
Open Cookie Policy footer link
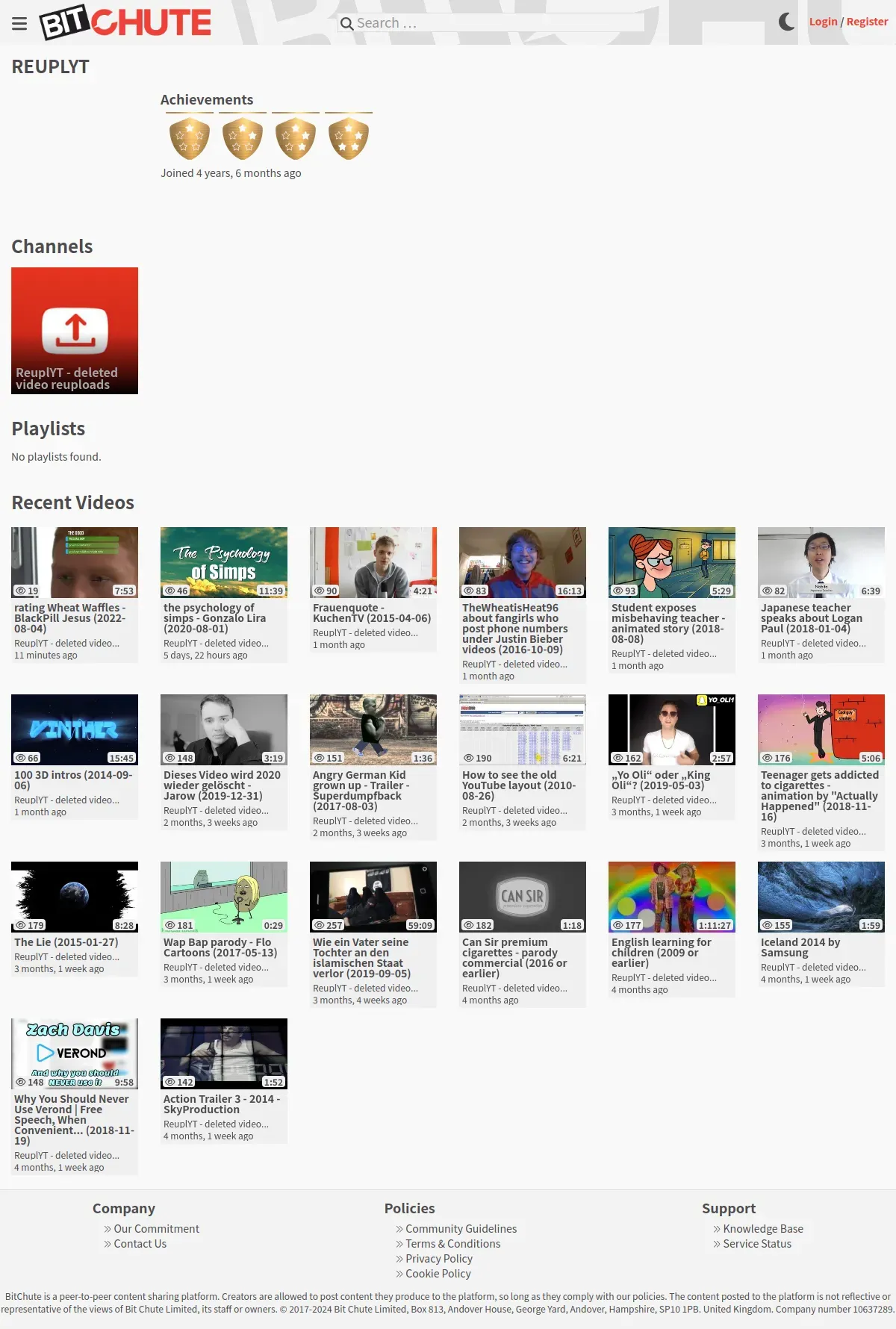click(x=438, y=1274)
